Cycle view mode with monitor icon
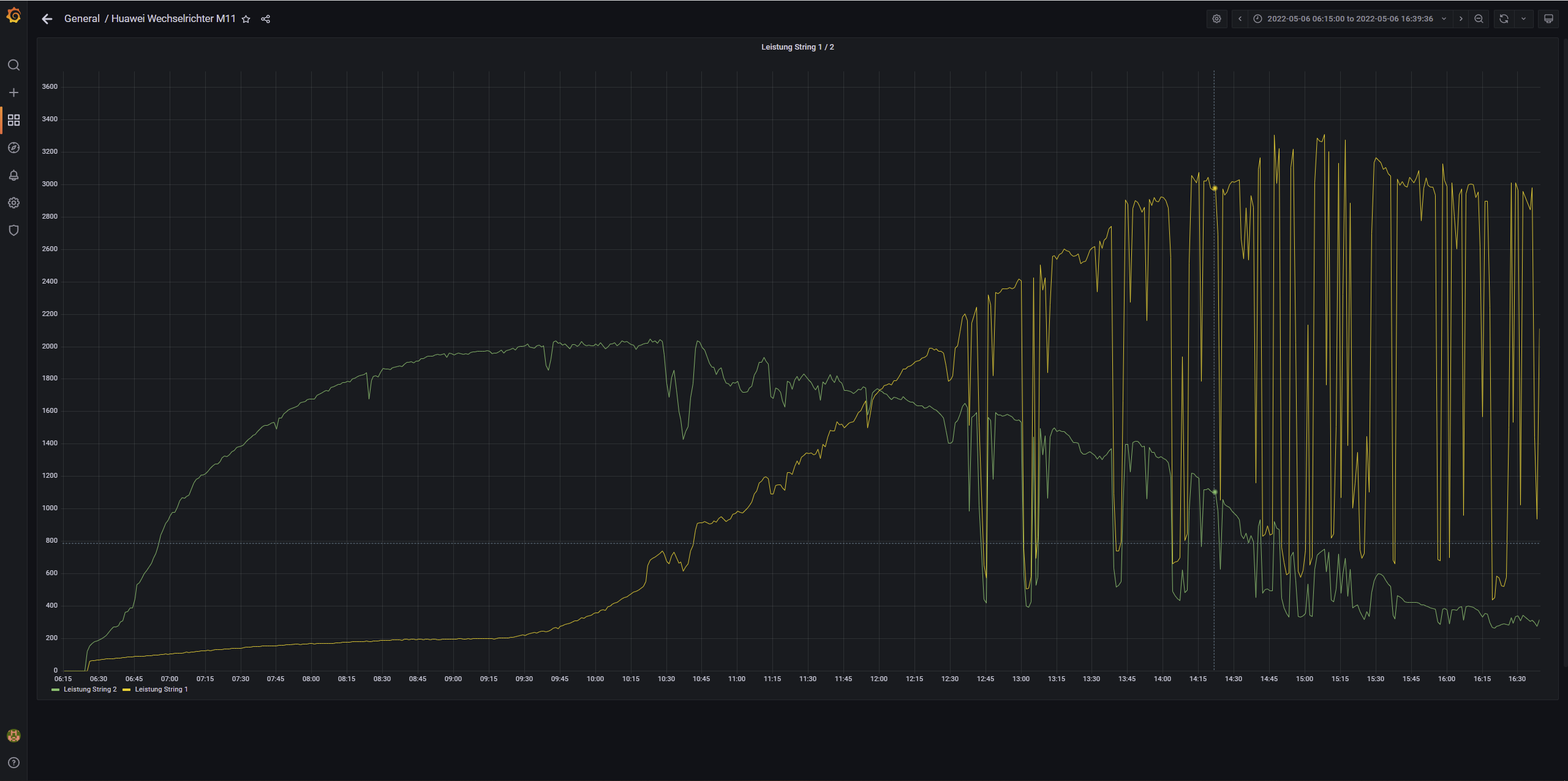1568x781 pixels. click(x=1548, y=19)
